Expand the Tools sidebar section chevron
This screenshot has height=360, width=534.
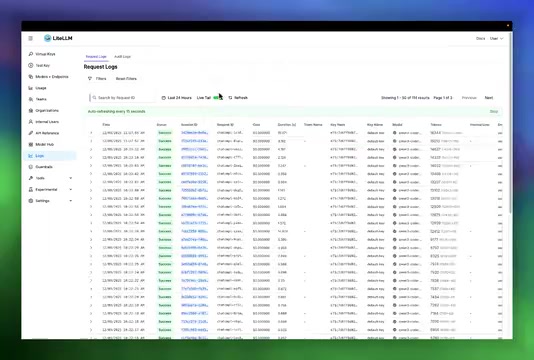point(70,178)
